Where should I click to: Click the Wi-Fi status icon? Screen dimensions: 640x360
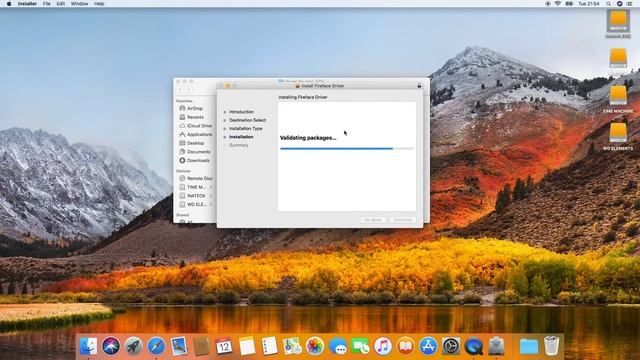(558, 4)
